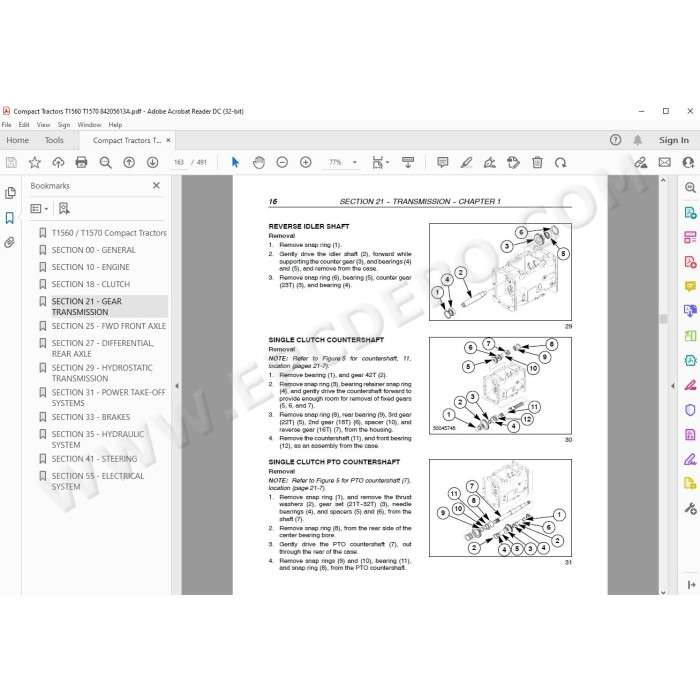
Task: Click the find current bookmark icon
Action: [x=64, y=208]
